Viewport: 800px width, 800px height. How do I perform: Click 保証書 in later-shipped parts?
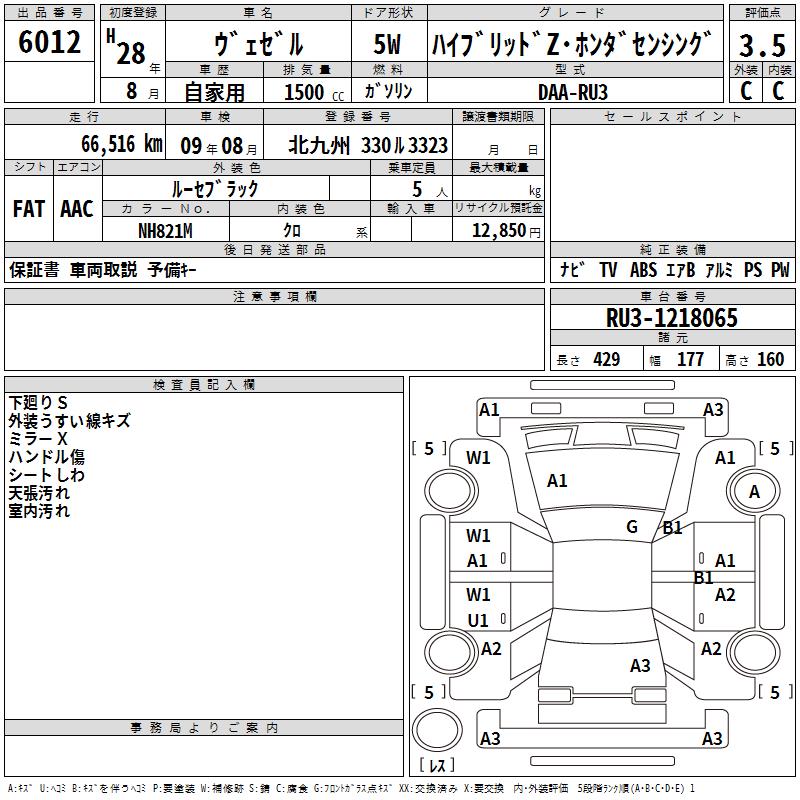click(34, 270)
